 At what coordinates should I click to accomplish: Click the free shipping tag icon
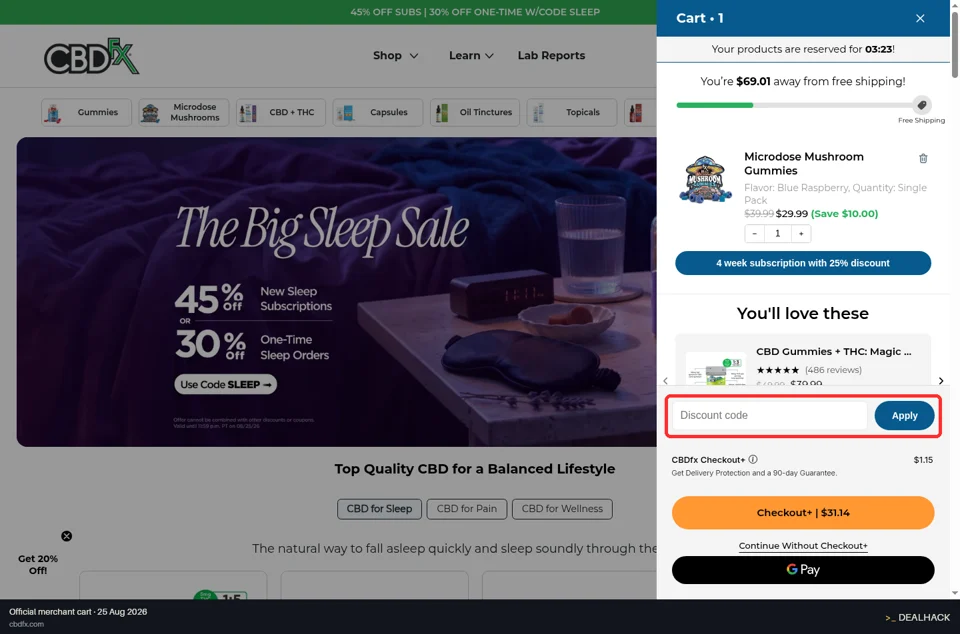(x=921, y=105)
